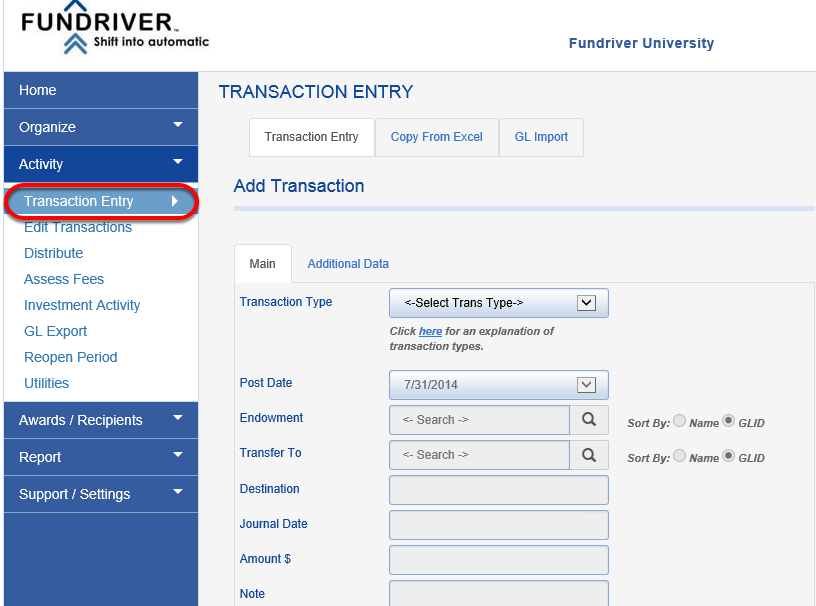Expand the Organize menu section
Screen dimensions: 816x606
point(101,127)
